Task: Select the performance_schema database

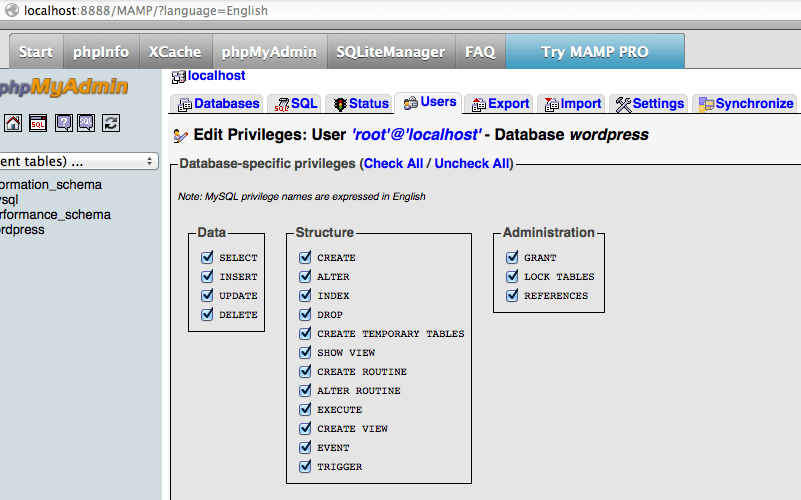Action: coord(55,215)
